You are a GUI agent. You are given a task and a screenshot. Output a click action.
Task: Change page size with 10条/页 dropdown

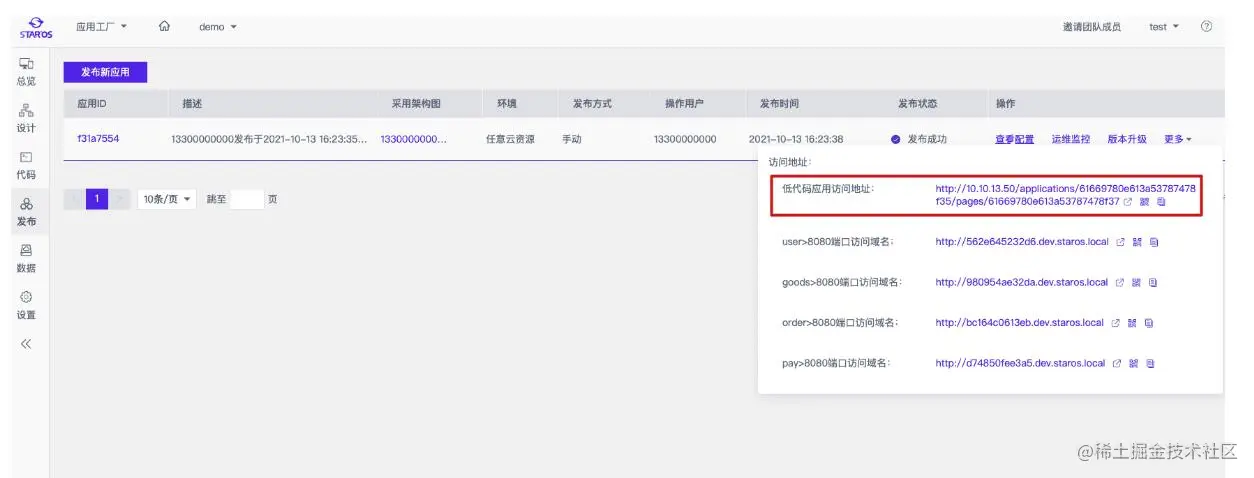pyautogui.click(x=168, y=199)
